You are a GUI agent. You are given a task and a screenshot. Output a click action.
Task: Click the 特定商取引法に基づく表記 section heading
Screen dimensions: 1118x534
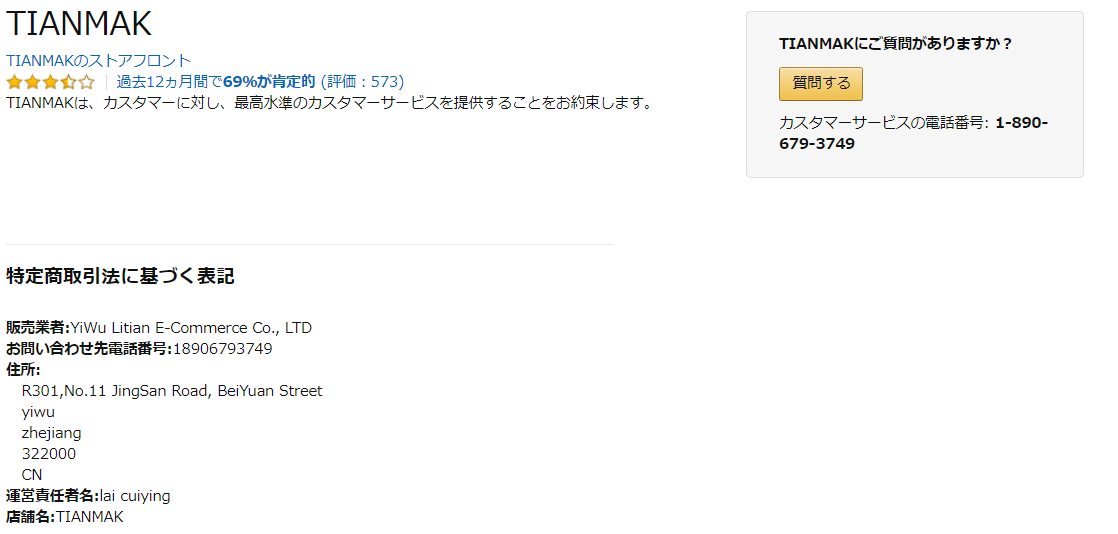[120, 276]
